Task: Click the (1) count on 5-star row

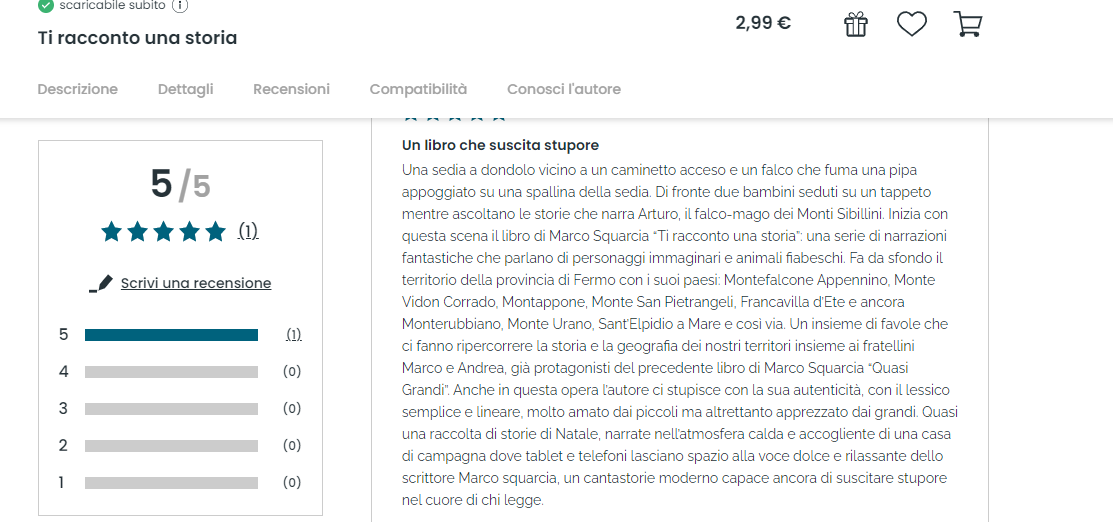Action: [x=293, y=335]
